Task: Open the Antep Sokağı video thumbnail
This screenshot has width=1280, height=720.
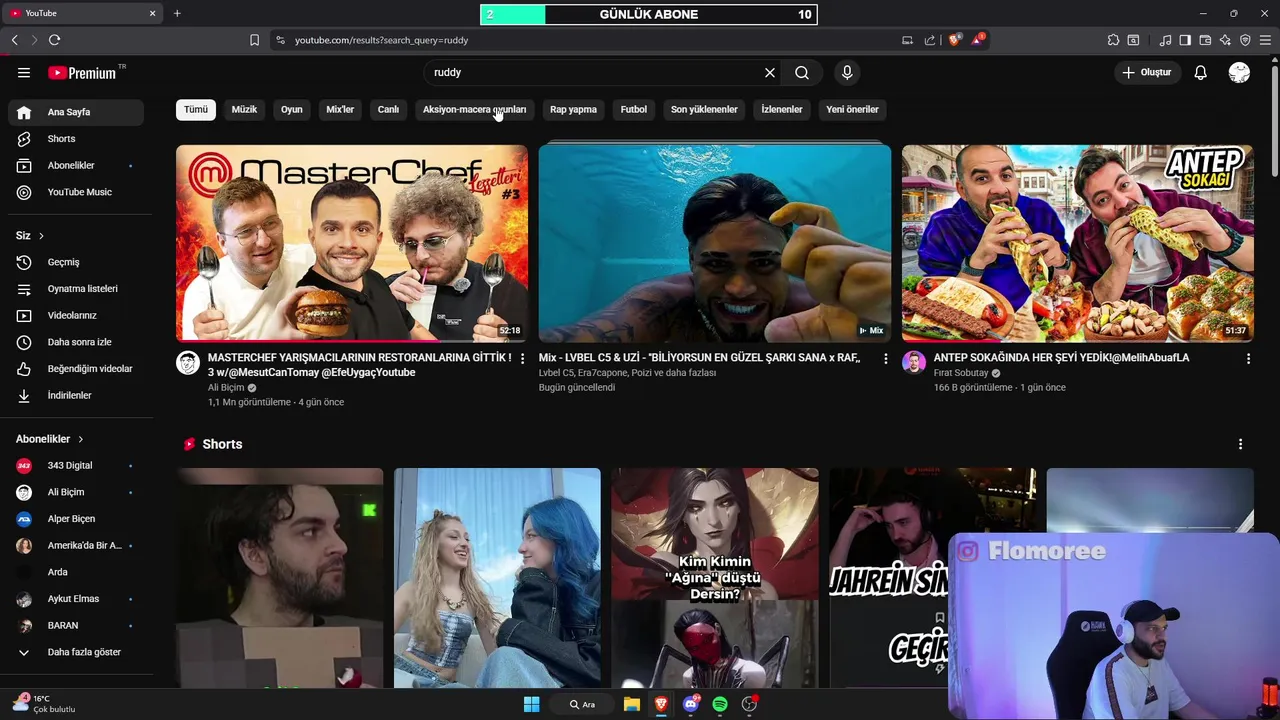Action: coord(1077,243)
